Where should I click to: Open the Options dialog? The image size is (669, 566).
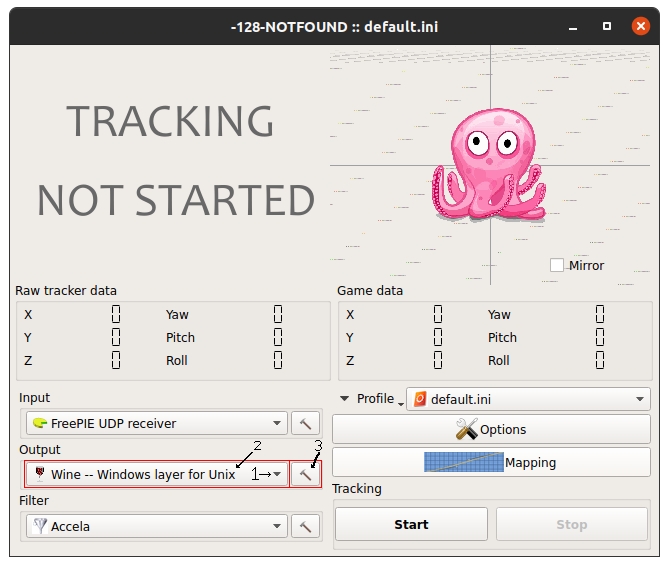pos(491,429)
